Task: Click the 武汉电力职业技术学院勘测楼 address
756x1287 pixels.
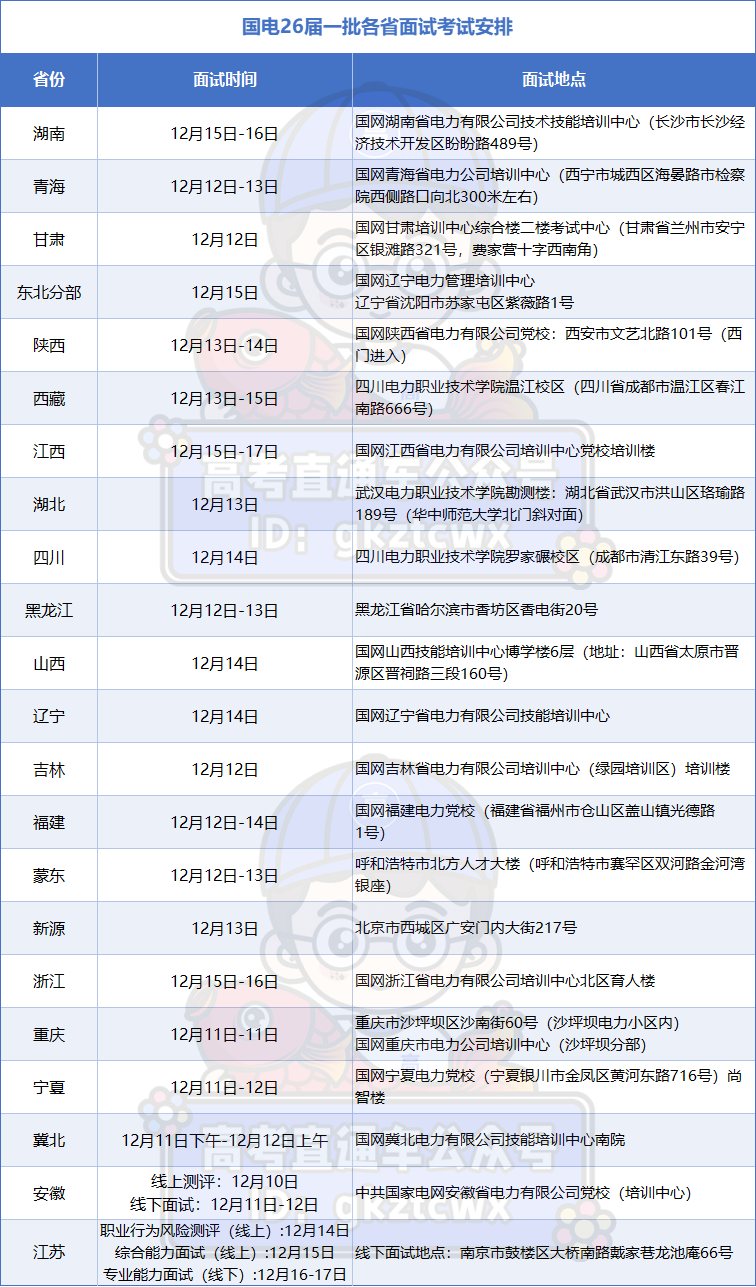Action: (550, 504)
